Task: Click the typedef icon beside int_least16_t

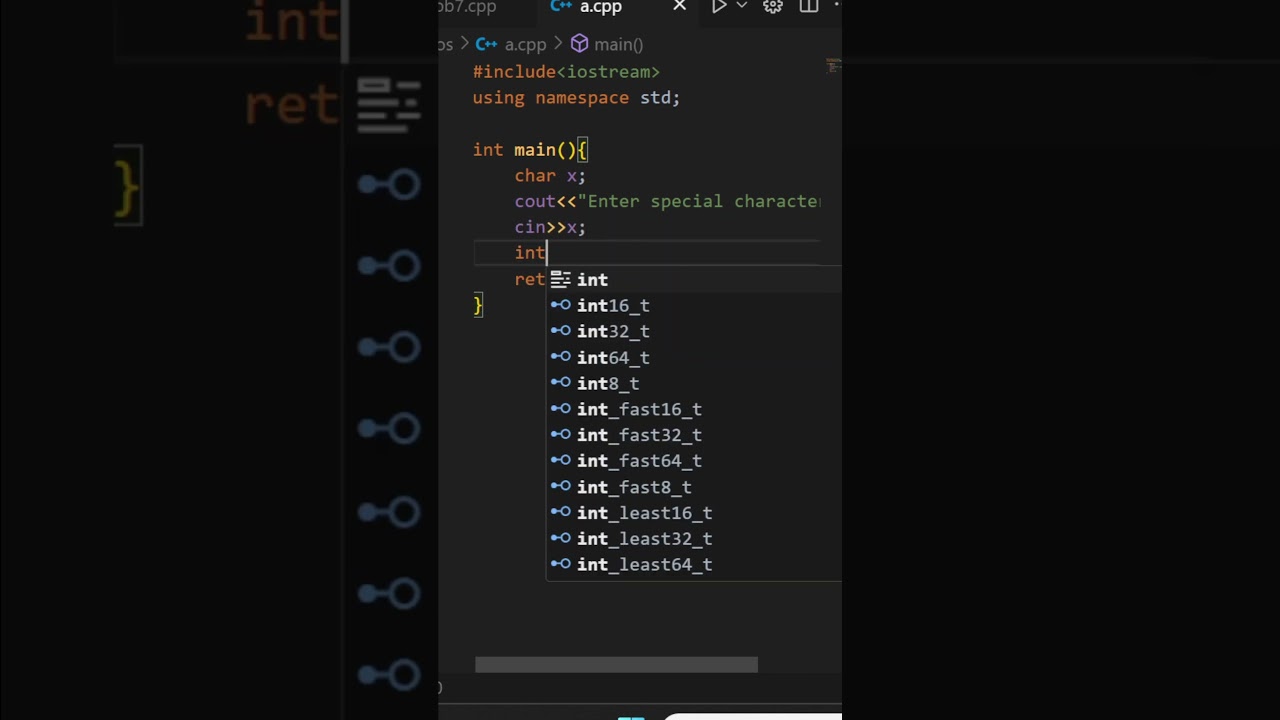Action: (x=560, y=513)
